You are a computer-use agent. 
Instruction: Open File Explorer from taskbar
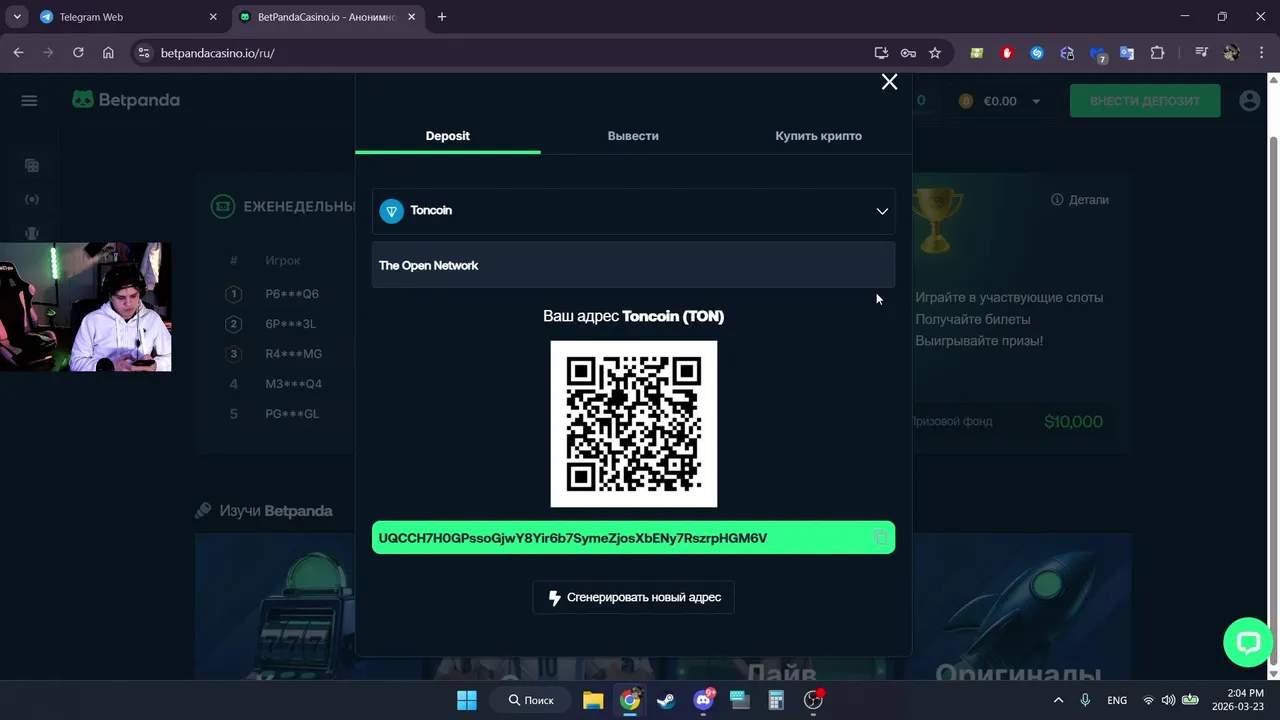[593, 700]
